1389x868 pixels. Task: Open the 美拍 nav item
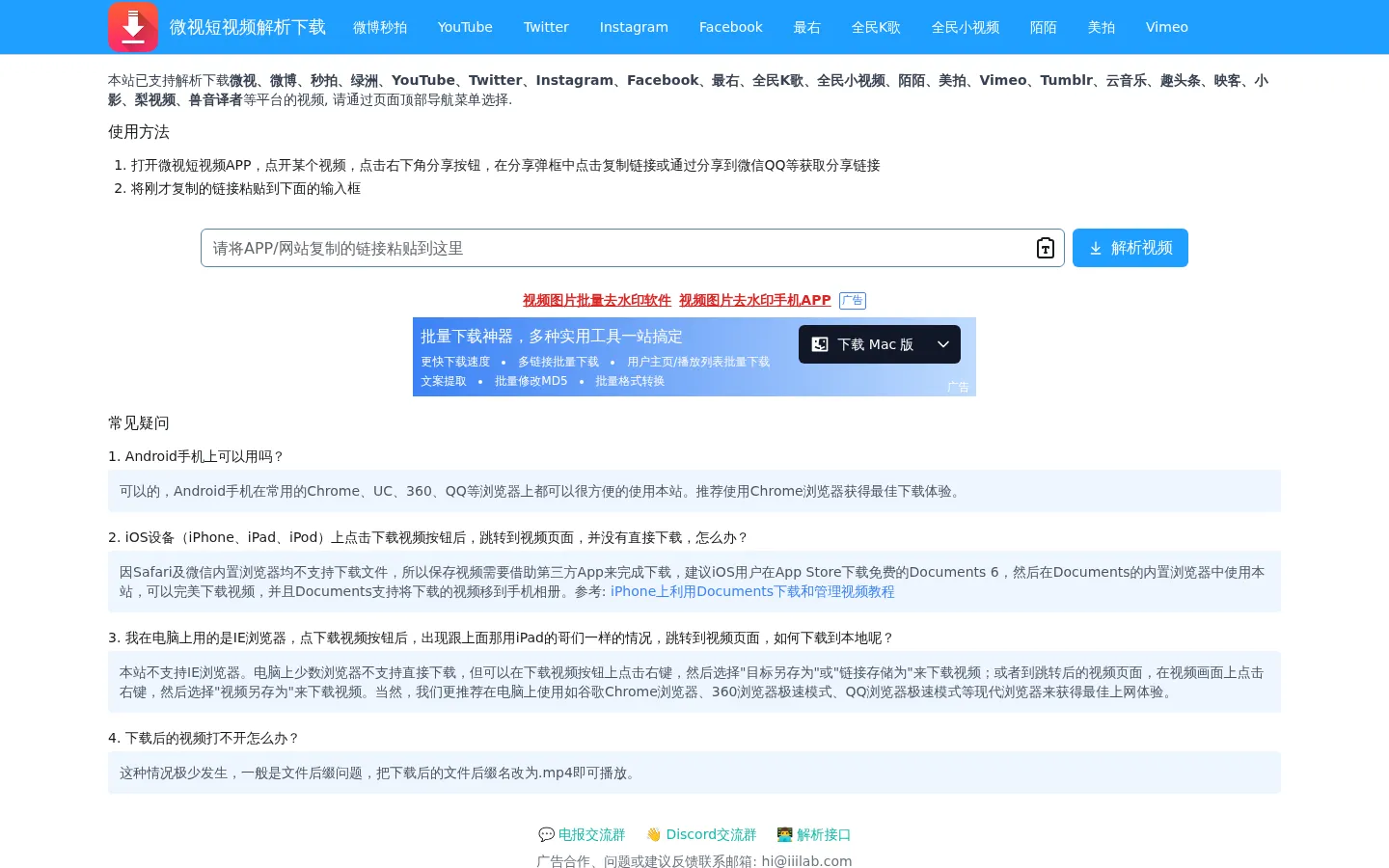[x=1102, y=27]
